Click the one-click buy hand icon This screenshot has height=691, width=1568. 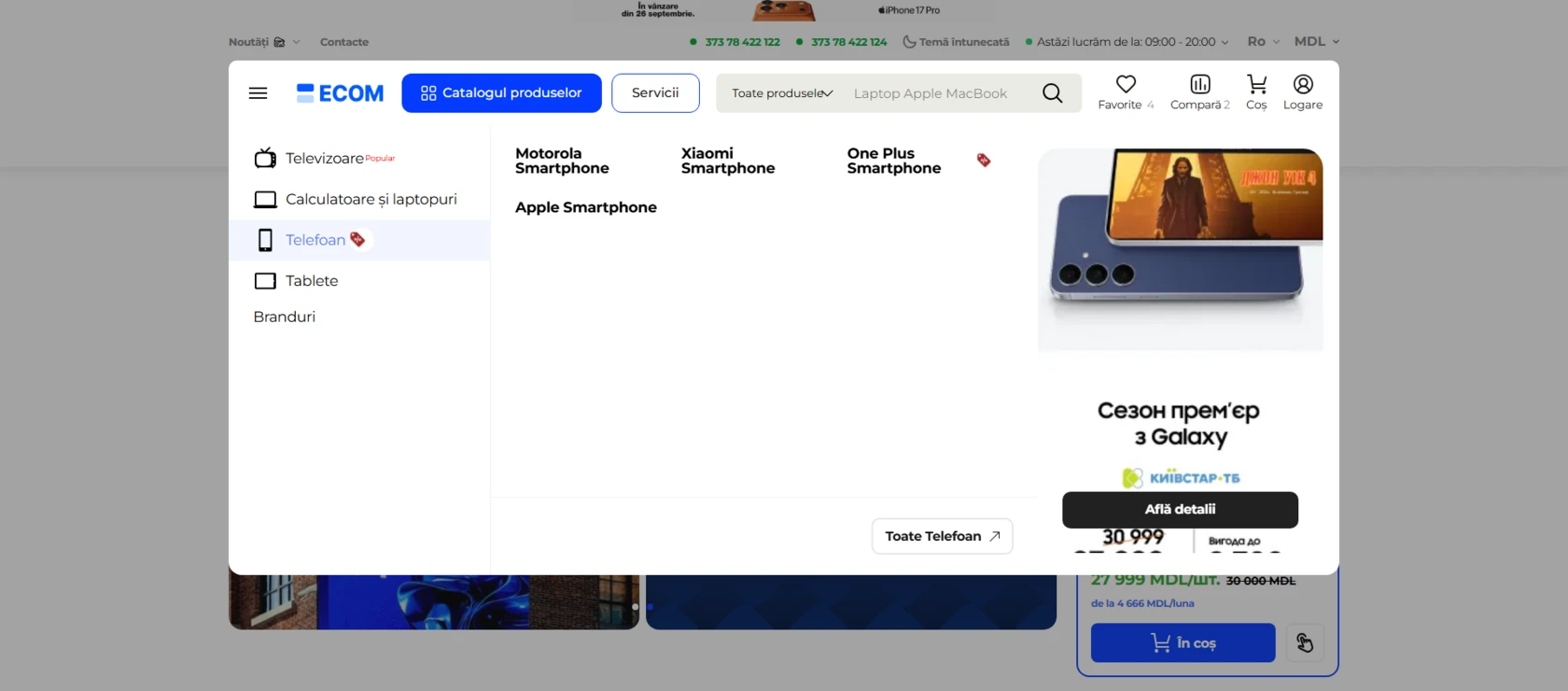(x=1305, y=642)
